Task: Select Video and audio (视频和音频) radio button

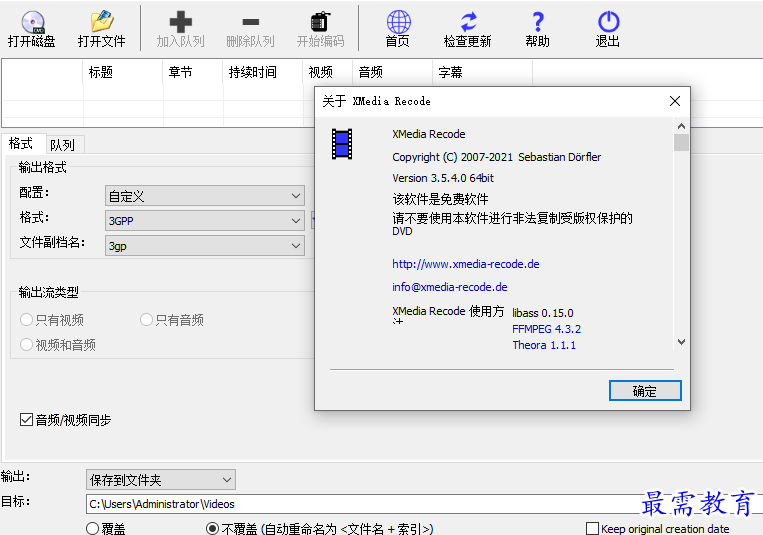Action: (26, 345)
